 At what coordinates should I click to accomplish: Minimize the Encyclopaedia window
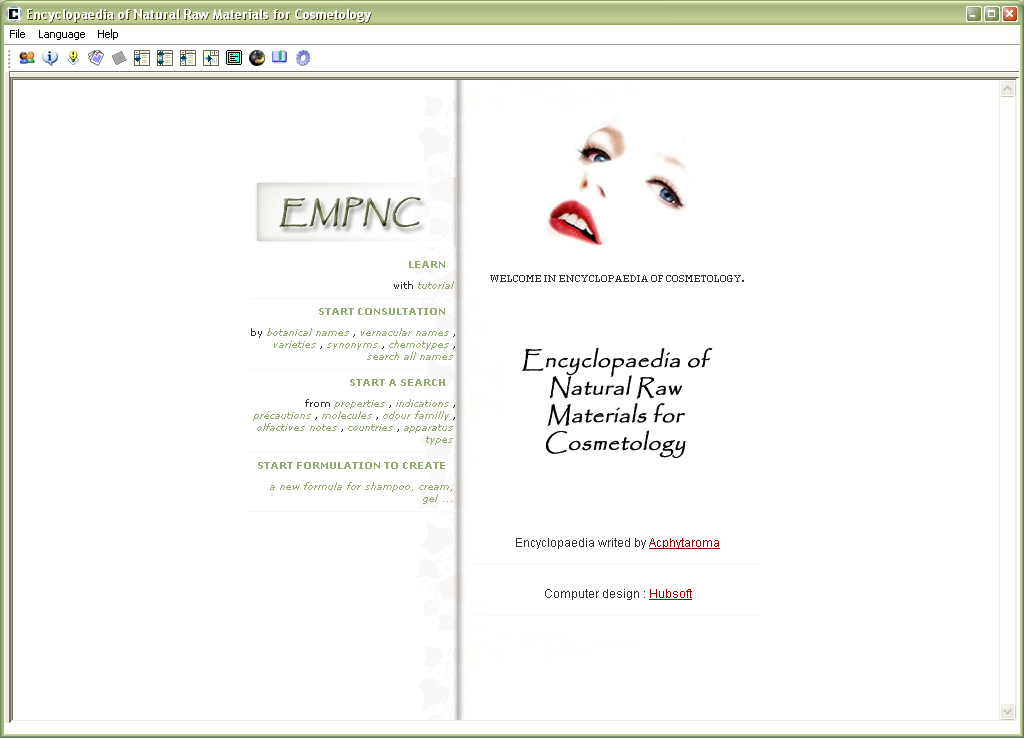tap(974, 14)
